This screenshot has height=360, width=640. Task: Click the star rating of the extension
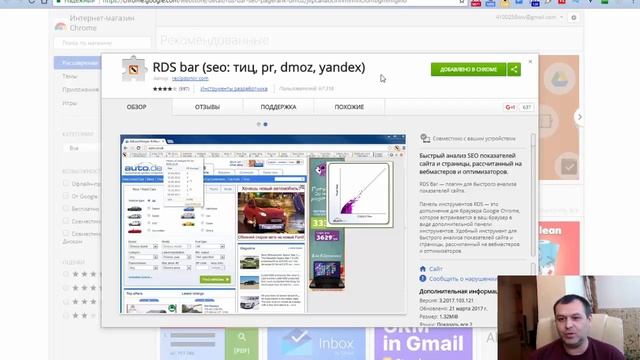[165, 89]
